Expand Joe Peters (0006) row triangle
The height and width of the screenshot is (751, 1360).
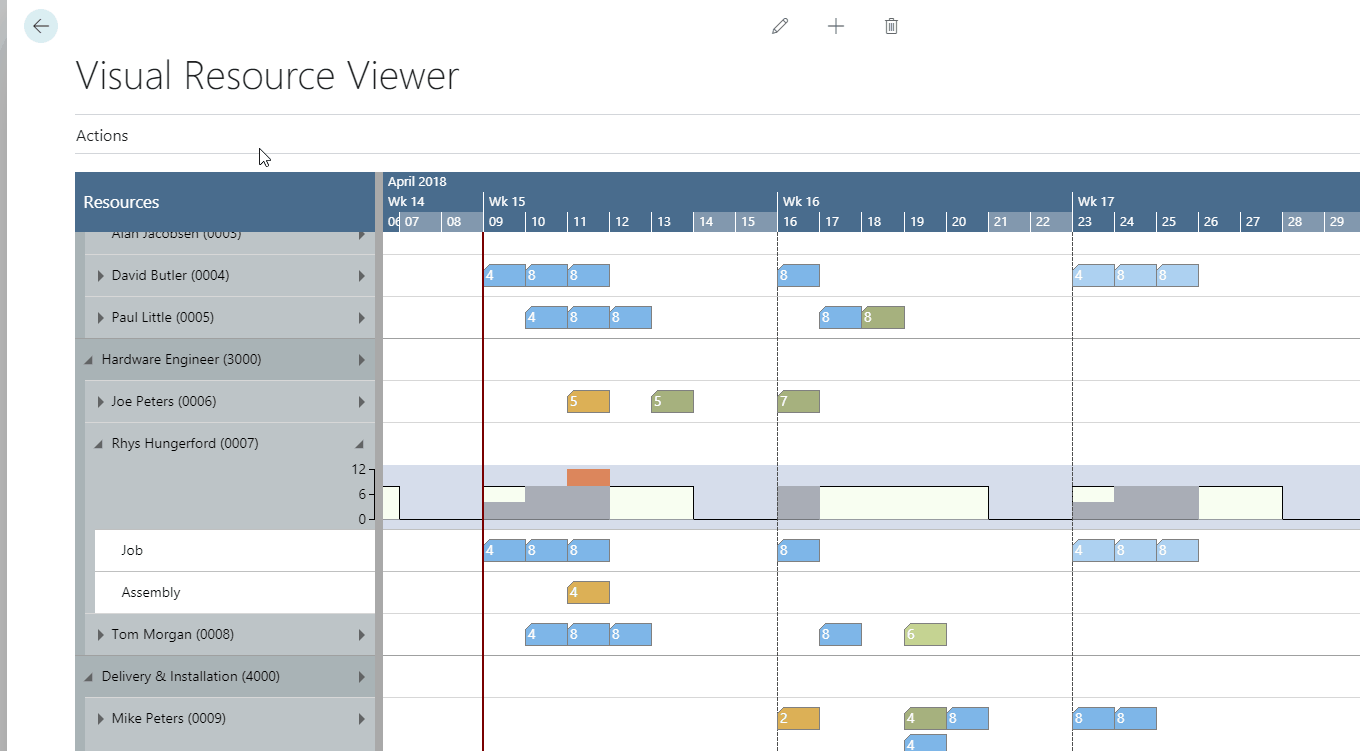101,402
